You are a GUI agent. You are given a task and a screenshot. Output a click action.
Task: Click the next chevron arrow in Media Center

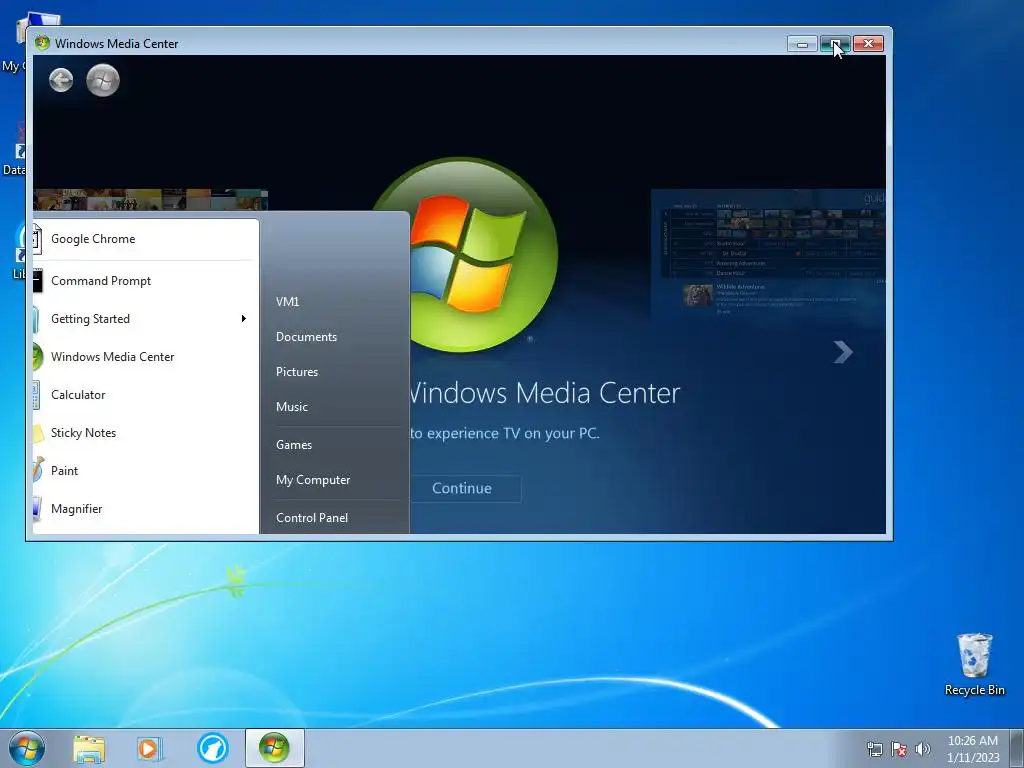click(843, 352)
